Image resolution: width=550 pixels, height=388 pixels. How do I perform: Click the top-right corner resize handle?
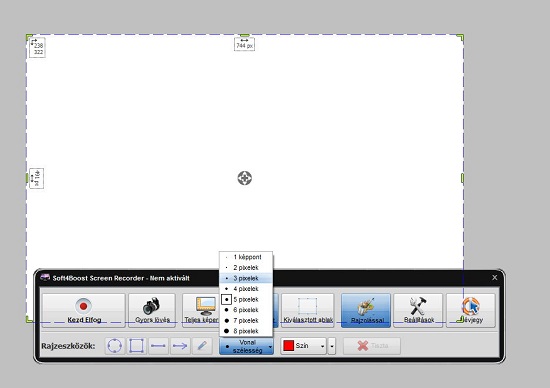tap(461, 37)
